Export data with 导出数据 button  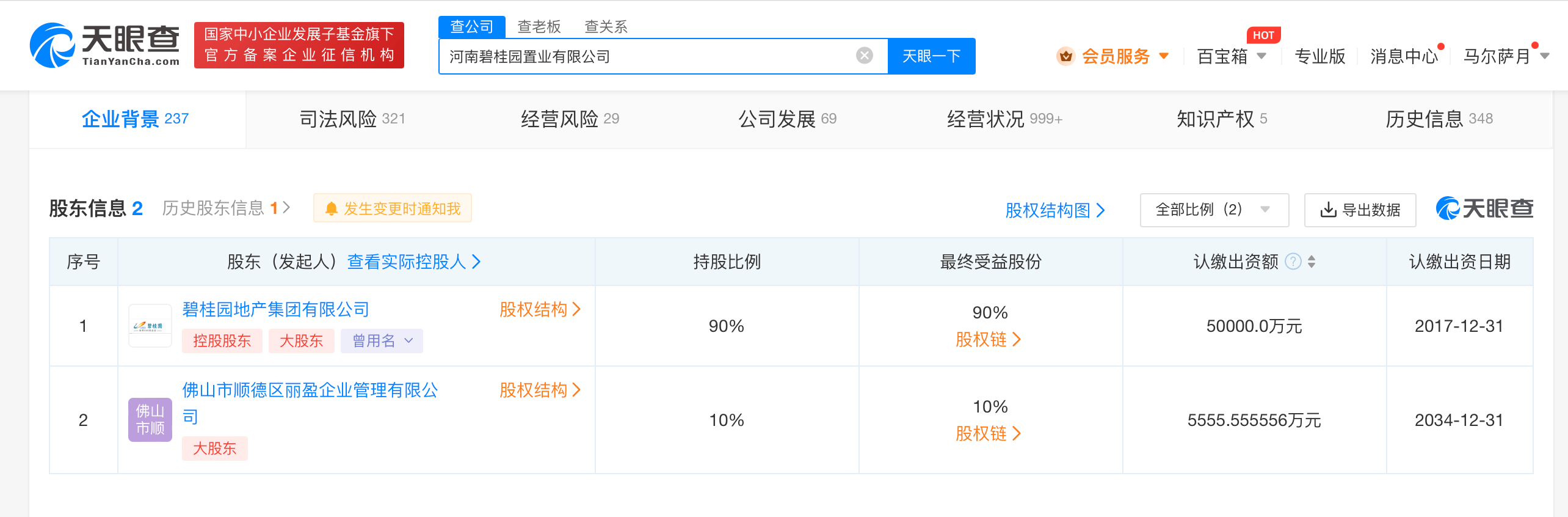point(1360,210)
